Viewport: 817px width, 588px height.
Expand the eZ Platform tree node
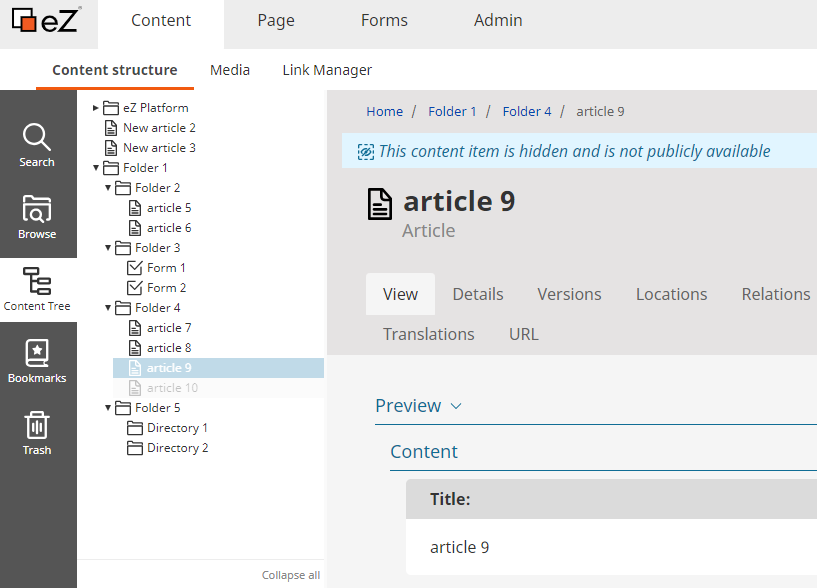tap(96, 108)
